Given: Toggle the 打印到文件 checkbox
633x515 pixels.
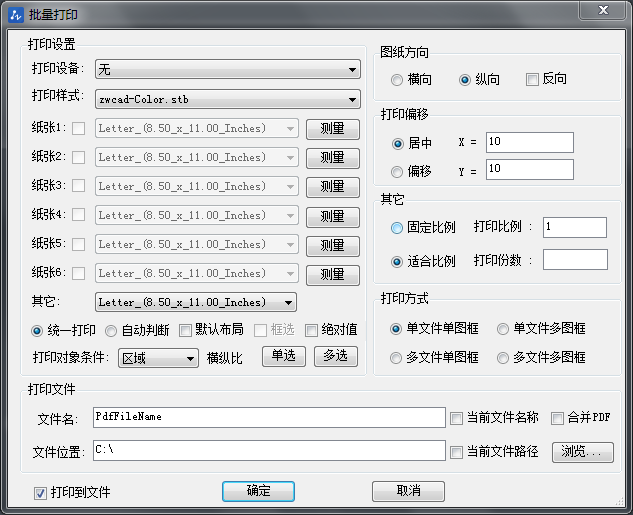Looking at the screenshot, I should 41,492.
